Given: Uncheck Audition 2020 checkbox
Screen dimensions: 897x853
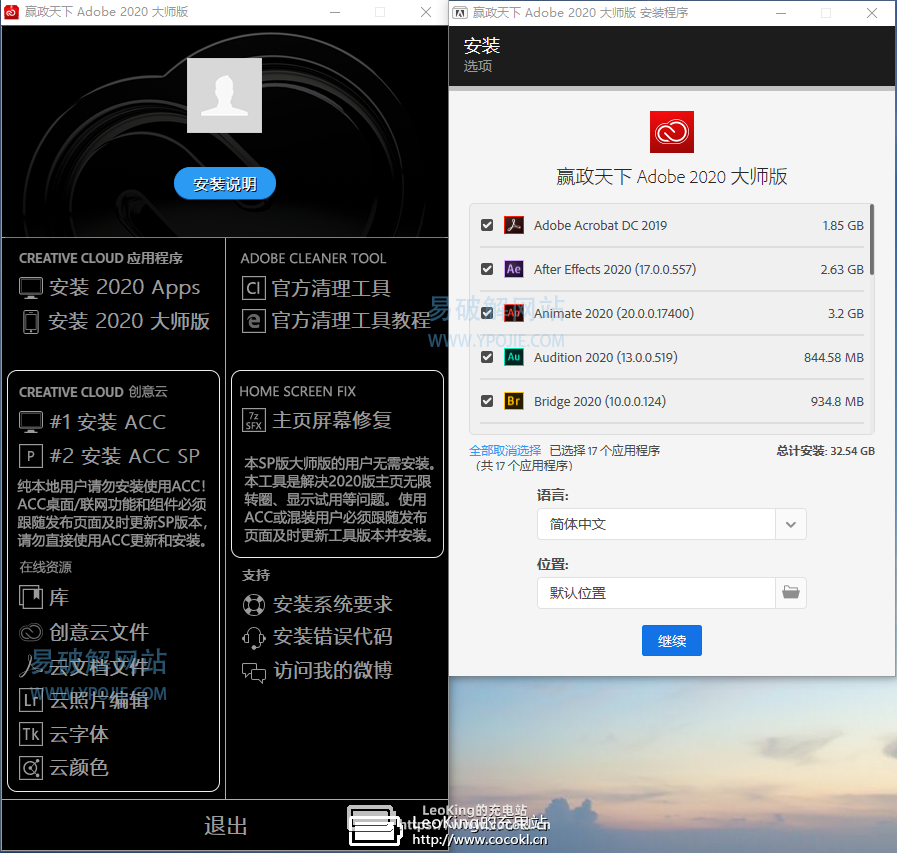Looking at the screenshot, I should tap(487, 357).
